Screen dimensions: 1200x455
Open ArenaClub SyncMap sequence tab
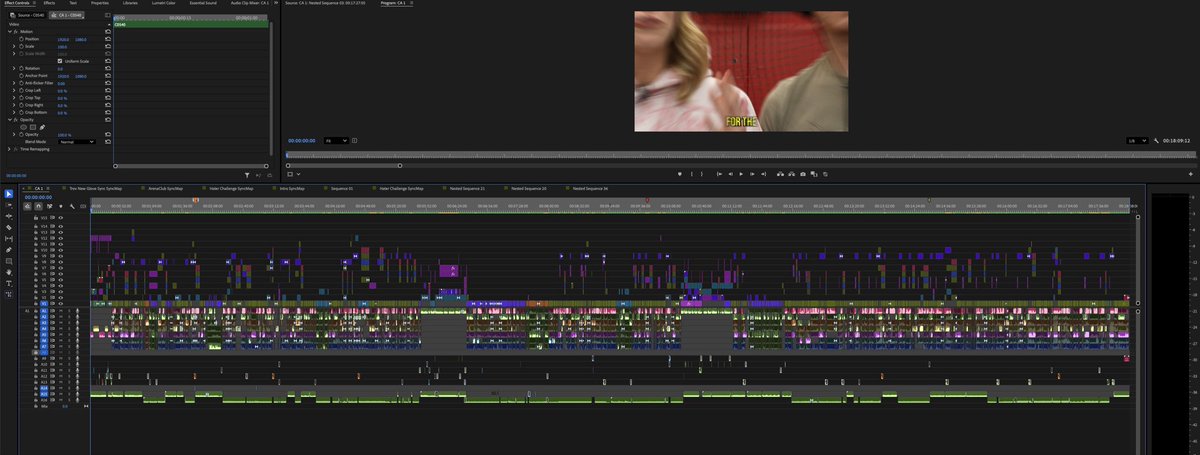point(165,188)
